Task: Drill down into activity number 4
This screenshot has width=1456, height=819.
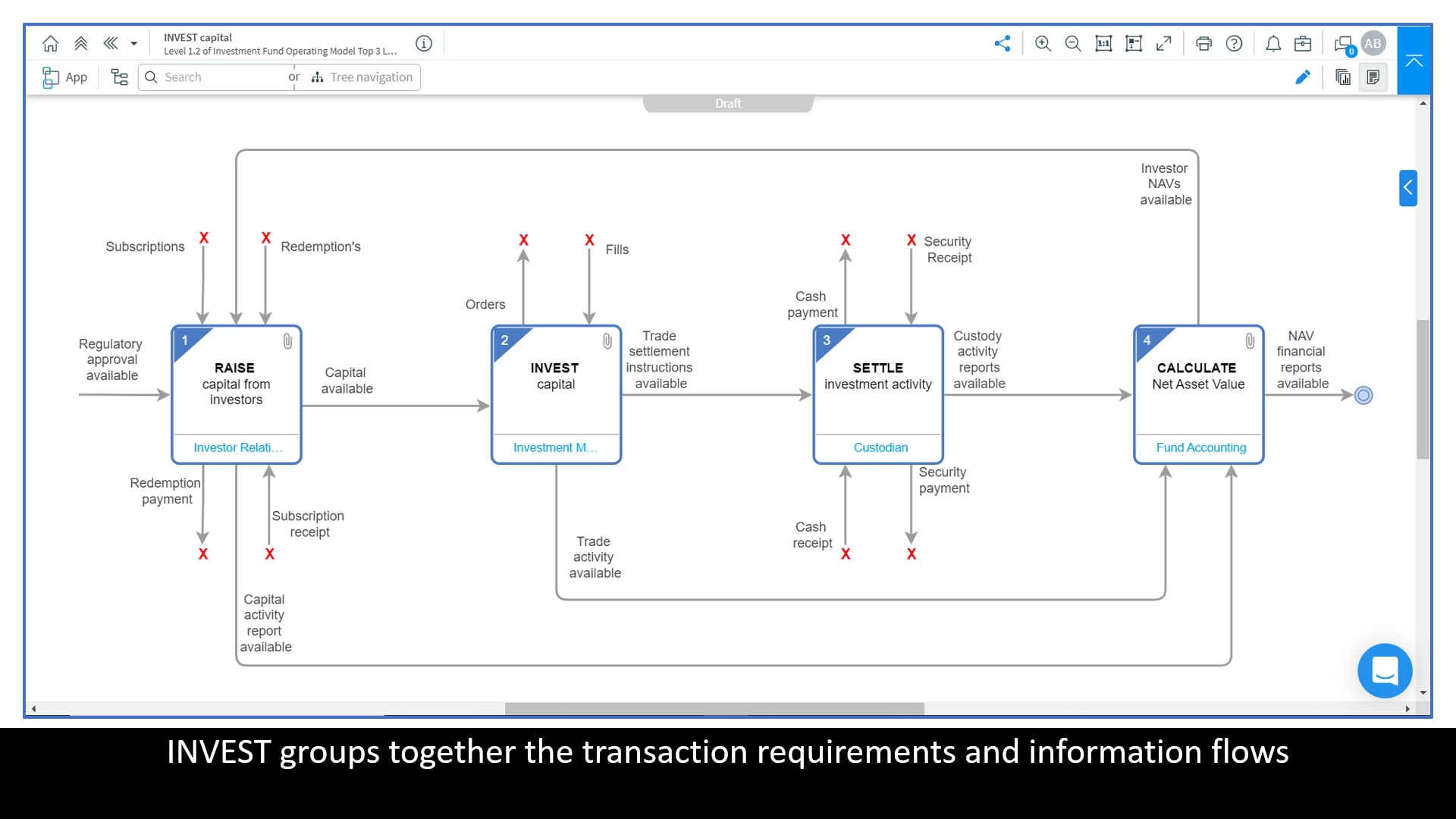Action: [1149, 340]
